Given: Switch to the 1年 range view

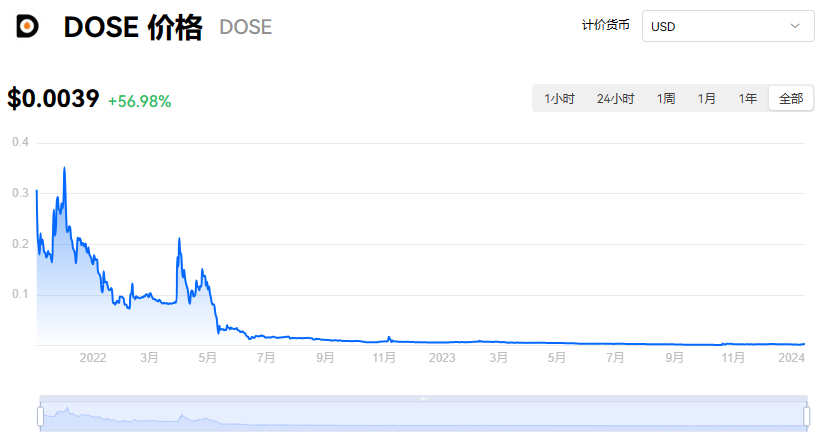Looking at the screenshot, I should pos(748,99).
